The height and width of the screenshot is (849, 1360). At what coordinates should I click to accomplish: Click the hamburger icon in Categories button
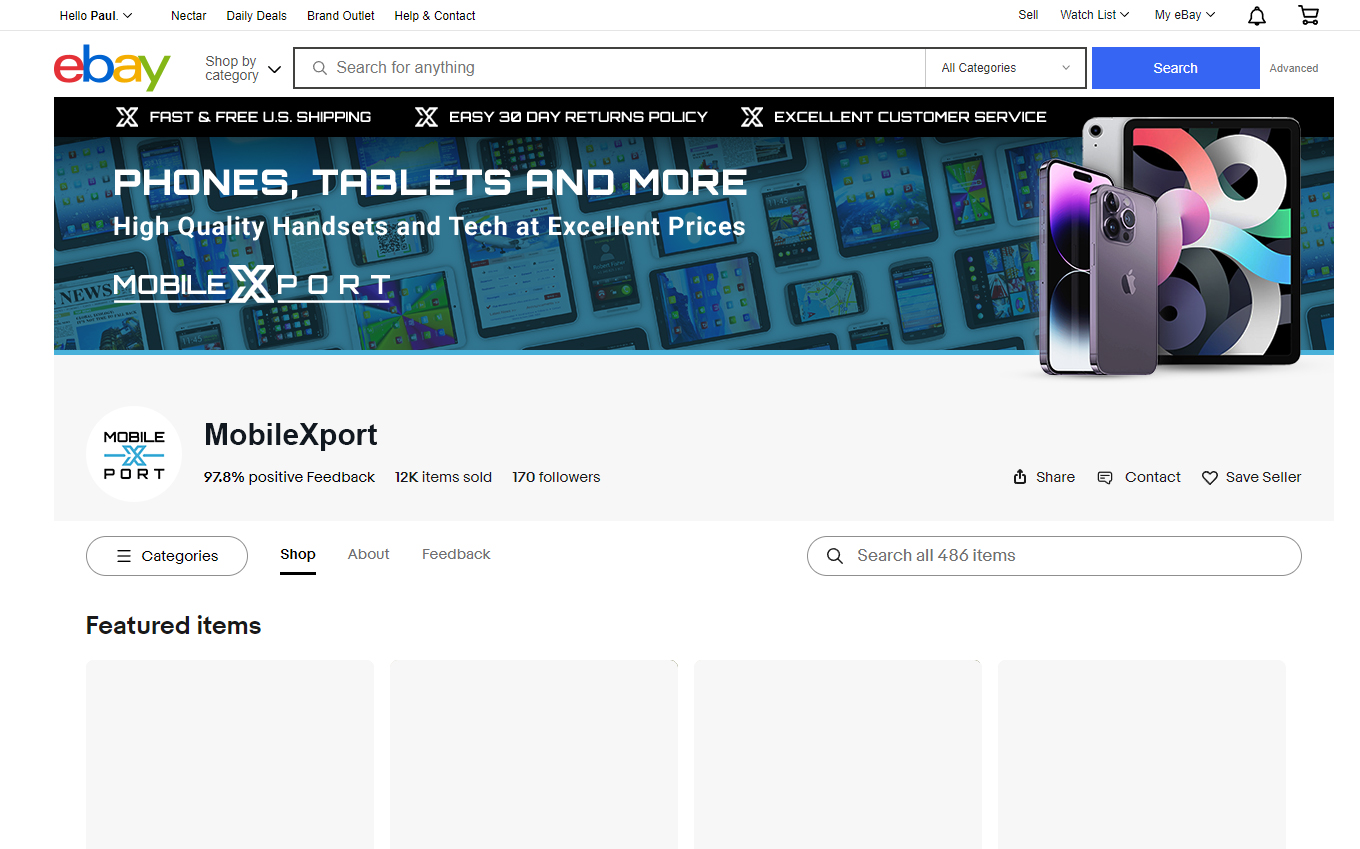click(x=124, y=556)
